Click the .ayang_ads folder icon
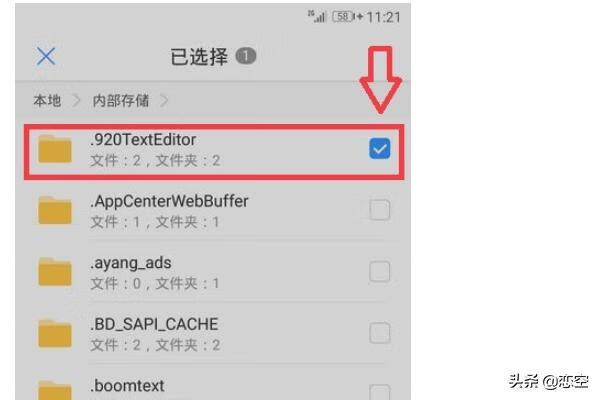 pyautogui.click(x=55, y=272)
